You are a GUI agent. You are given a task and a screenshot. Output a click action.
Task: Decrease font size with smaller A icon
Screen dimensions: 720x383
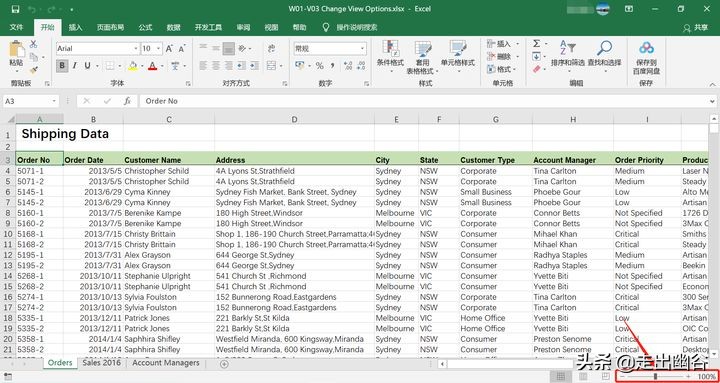click(182, 48)
